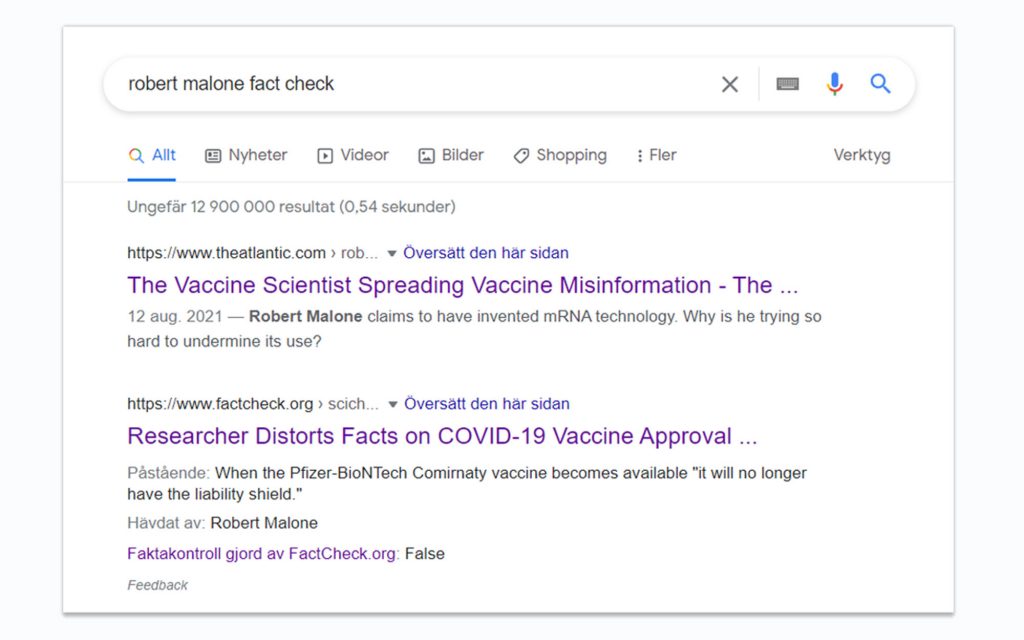This screenshot has width=1024, height=640.
Task: Click Översätt den här sidan for The Atlantic
Action: (486, 253)
